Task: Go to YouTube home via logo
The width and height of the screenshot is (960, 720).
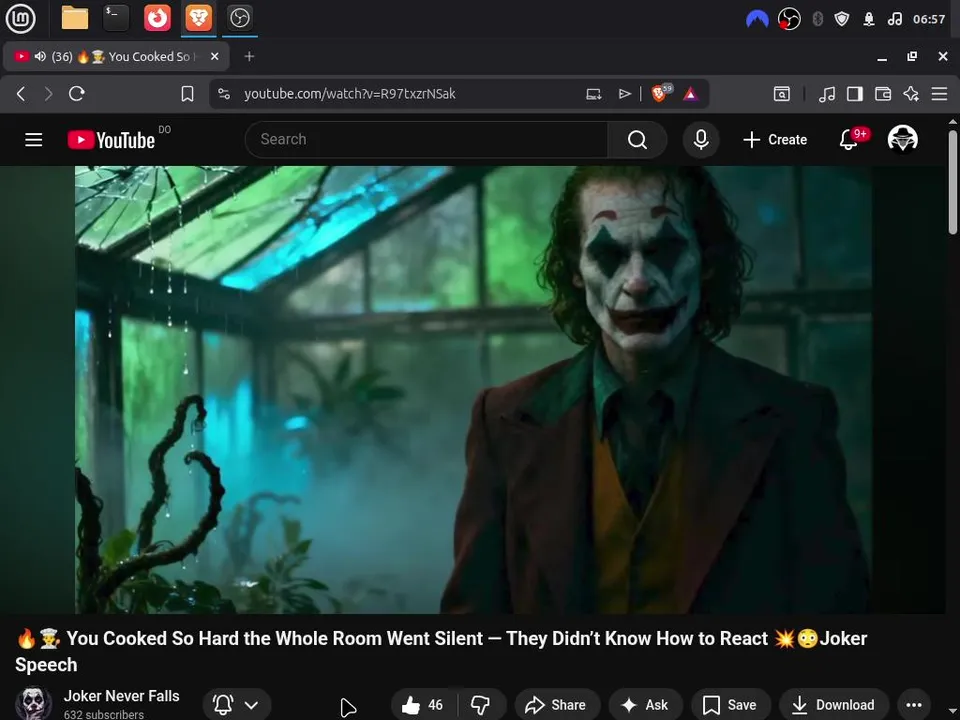Action: point(111,140)
